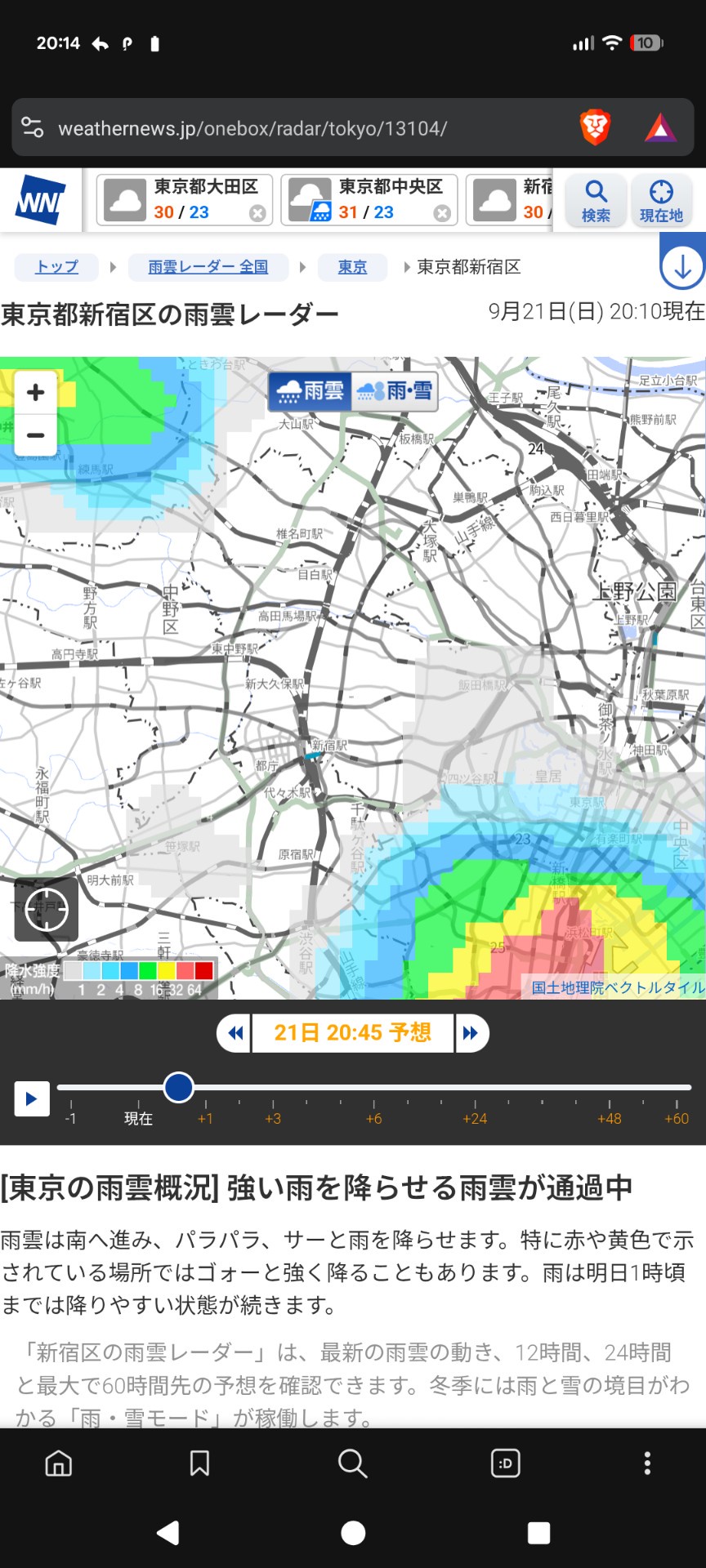This screenshot has width=706, height=1568.
Task: Switch map to 雨・雪 rain-snow mode
Action: point(395,391)
